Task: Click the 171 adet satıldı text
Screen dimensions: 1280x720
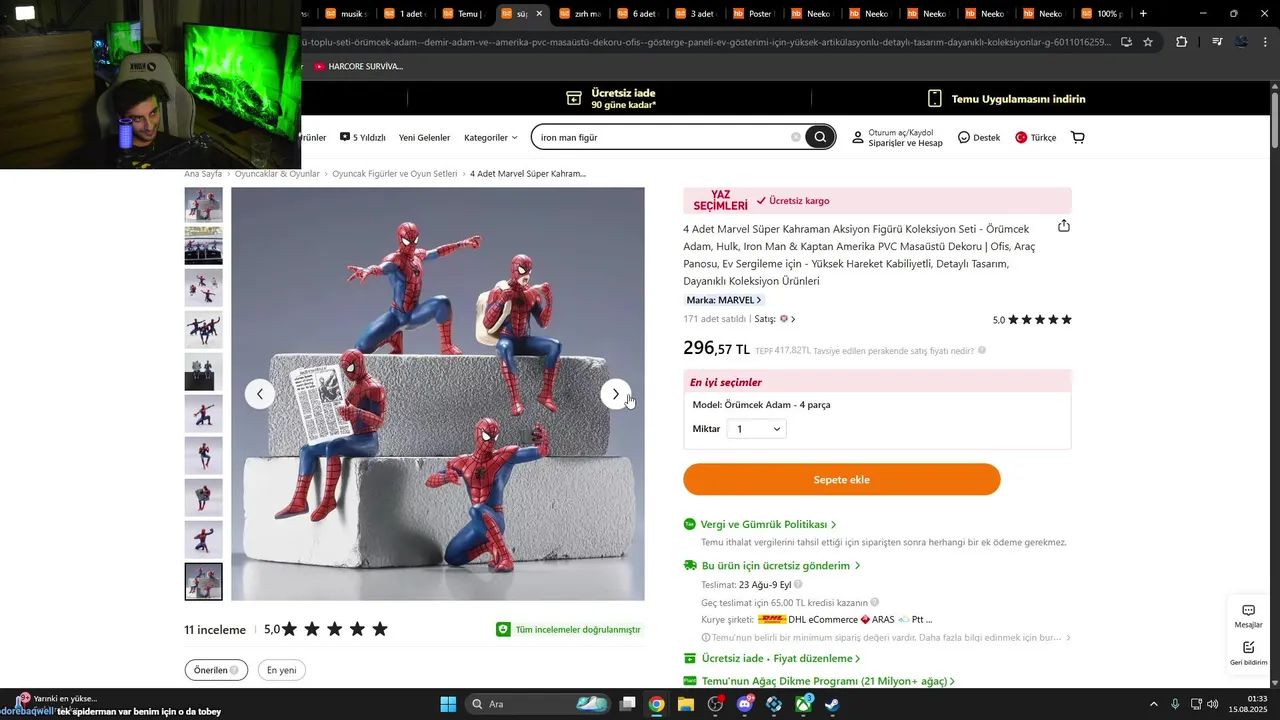Action: (715, 319)
